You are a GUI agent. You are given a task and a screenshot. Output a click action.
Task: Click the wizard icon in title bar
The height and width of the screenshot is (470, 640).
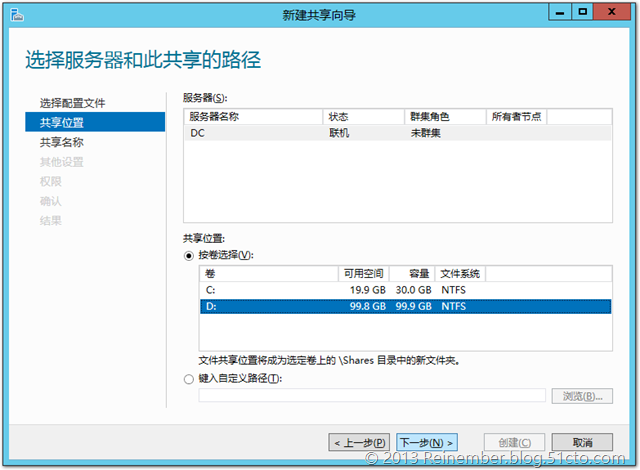17,16
